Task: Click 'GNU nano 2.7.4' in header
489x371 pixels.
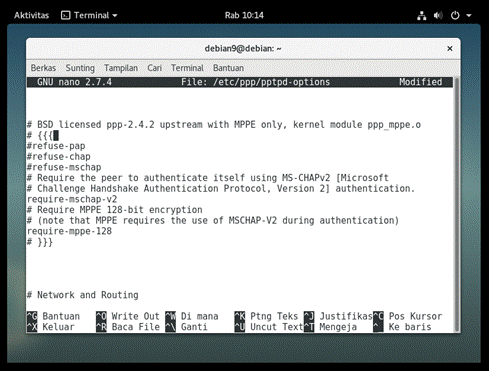Action: pos(74,82)
